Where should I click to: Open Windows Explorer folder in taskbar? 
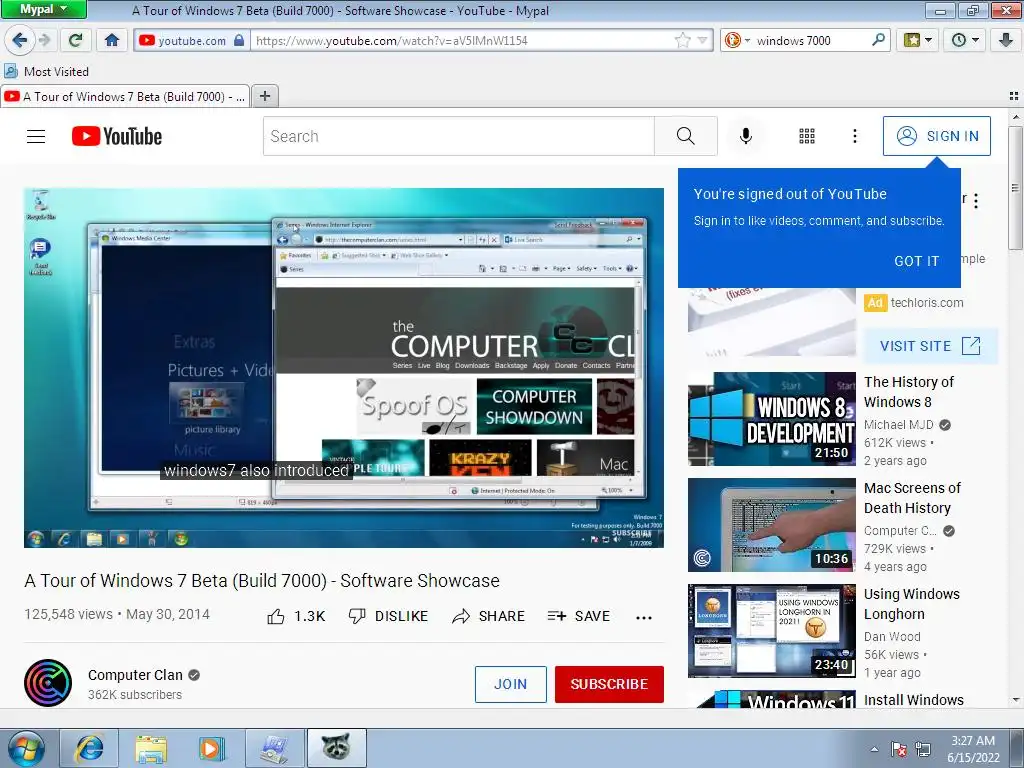click(x=151, y=748)
